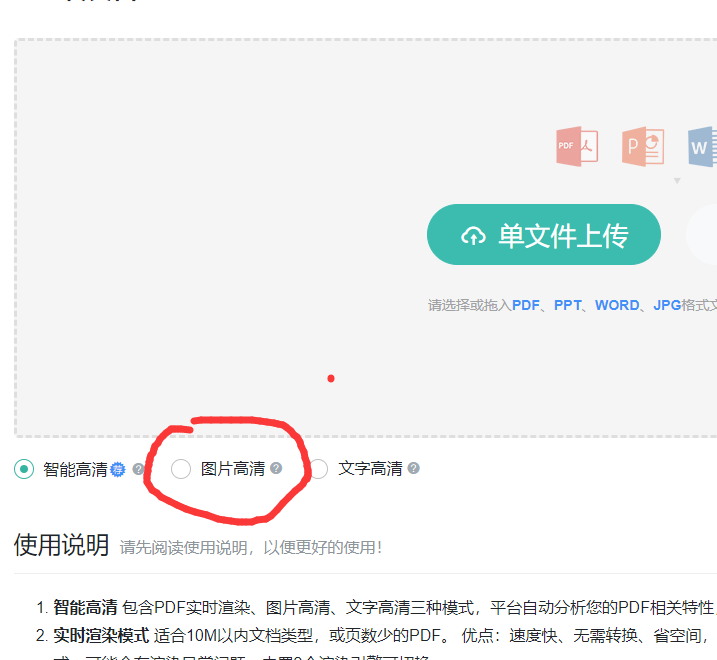The width and height of the screenshot is (717, 660).
Task: Click the 使用说明 heading
Action: click(61, 545)
